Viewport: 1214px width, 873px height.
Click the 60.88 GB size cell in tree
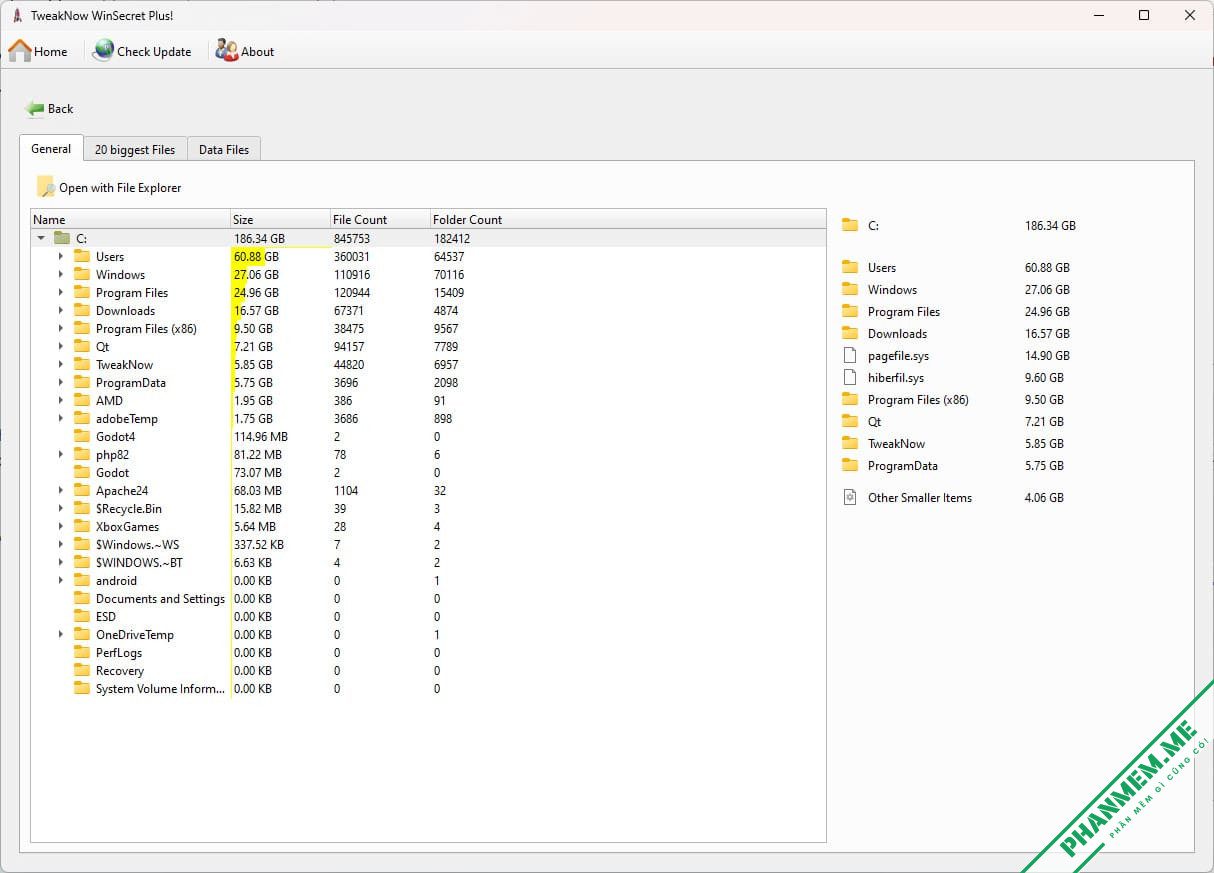[257, 257]
